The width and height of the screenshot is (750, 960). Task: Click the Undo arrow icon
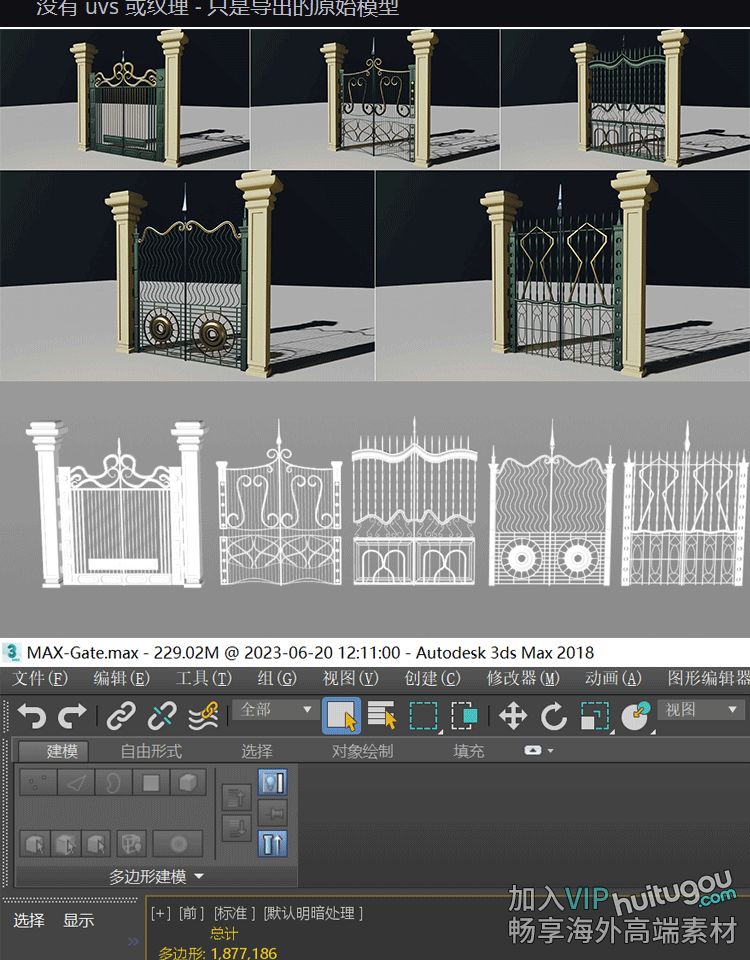tap(32, 715)
